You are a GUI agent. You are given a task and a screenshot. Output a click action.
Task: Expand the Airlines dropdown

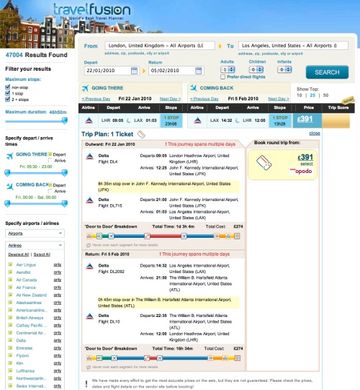[x=35, y=245]
